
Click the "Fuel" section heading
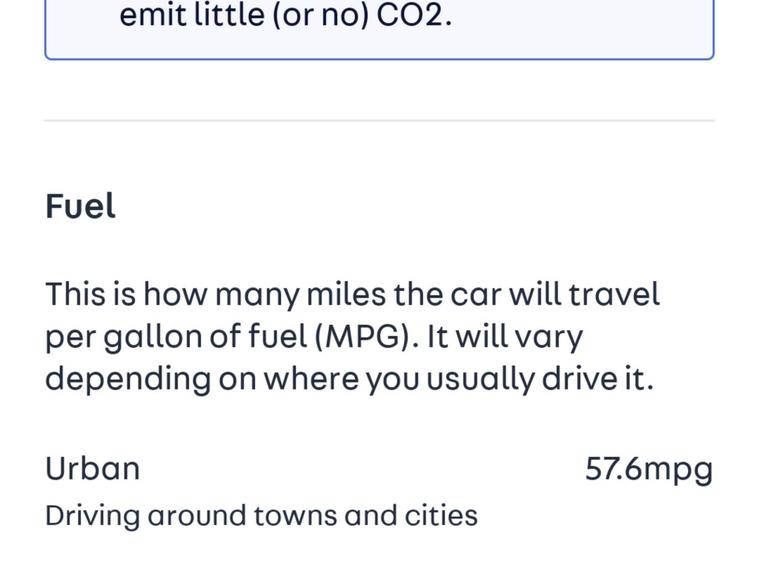(80, 206)
